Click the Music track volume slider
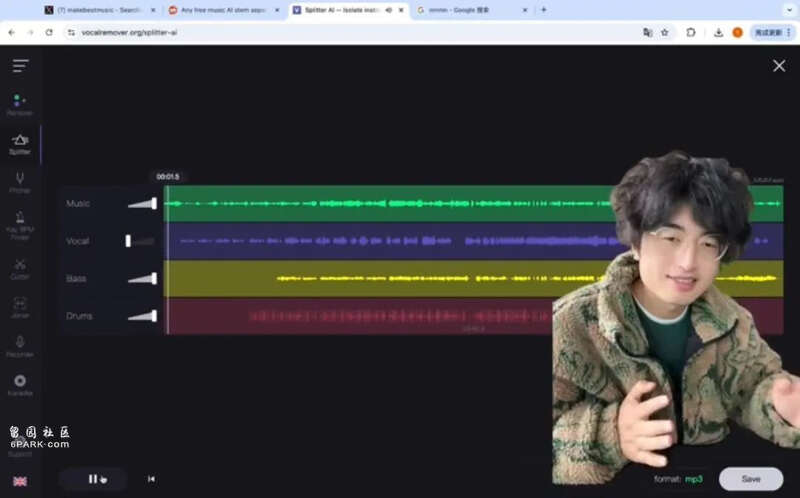The width and height of the screenshot is (800, 498). (142, 204)
